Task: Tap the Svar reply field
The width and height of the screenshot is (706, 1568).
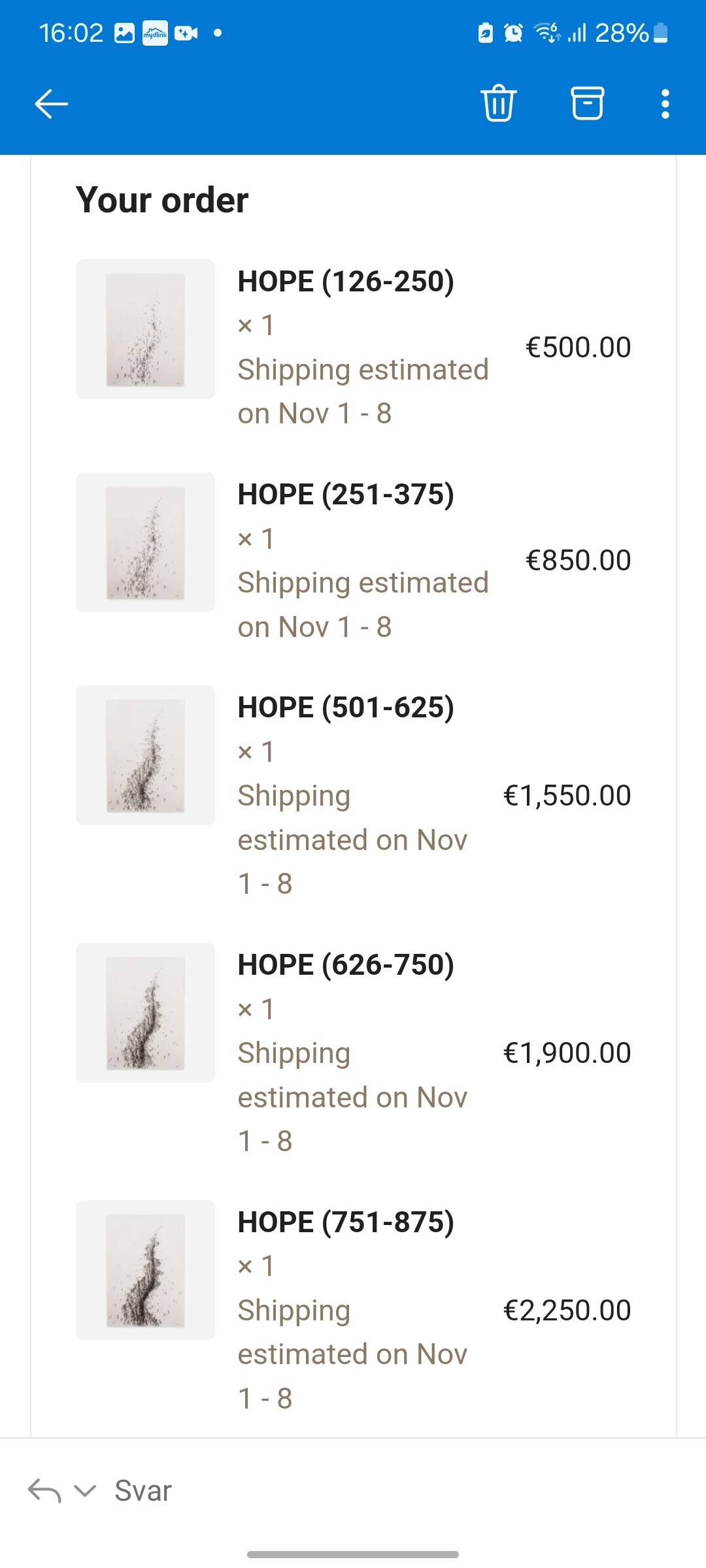Action: click(143, 1490)
